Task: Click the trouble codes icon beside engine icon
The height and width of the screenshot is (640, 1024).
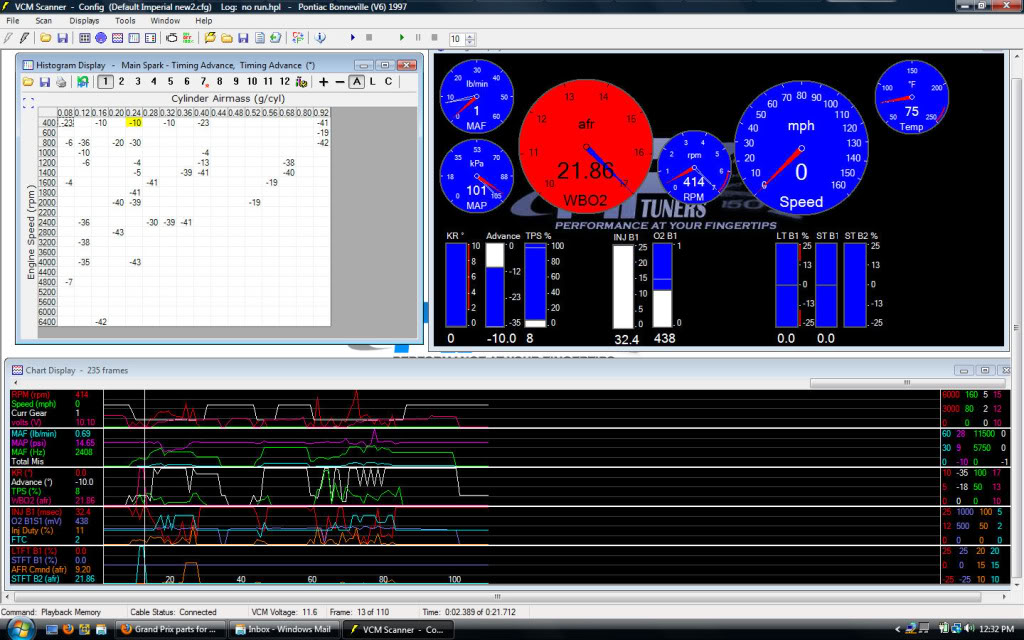Action: (187, 38)
